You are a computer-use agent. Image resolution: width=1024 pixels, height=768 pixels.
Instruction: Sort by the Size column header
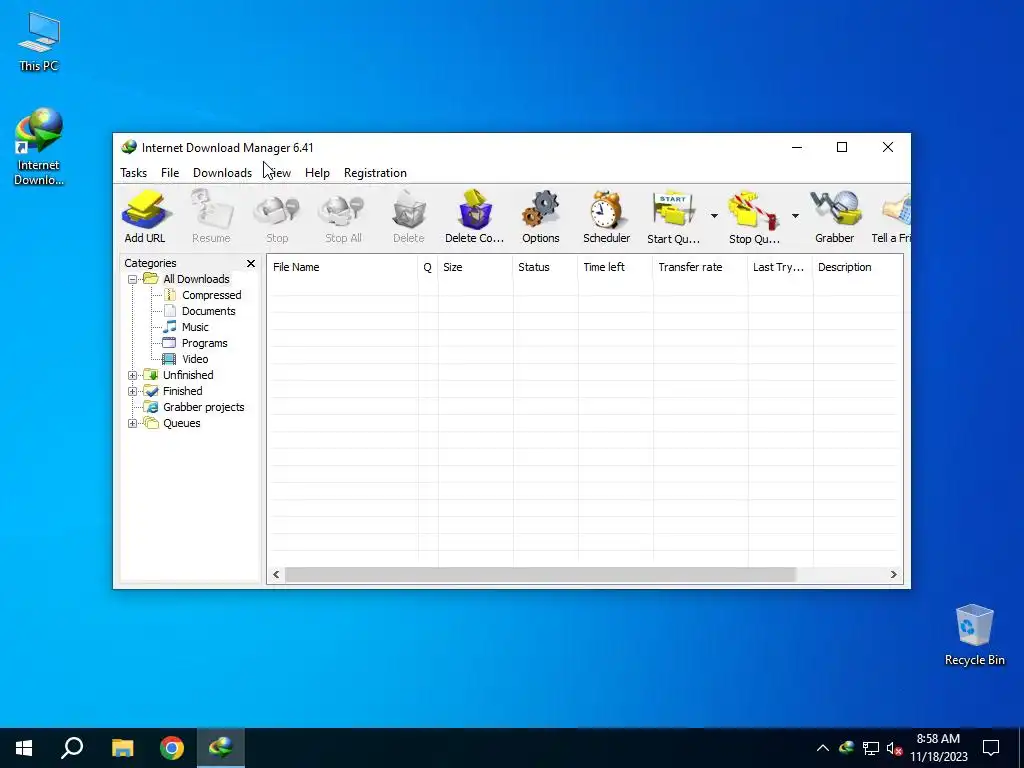click(x=475, y=267)
